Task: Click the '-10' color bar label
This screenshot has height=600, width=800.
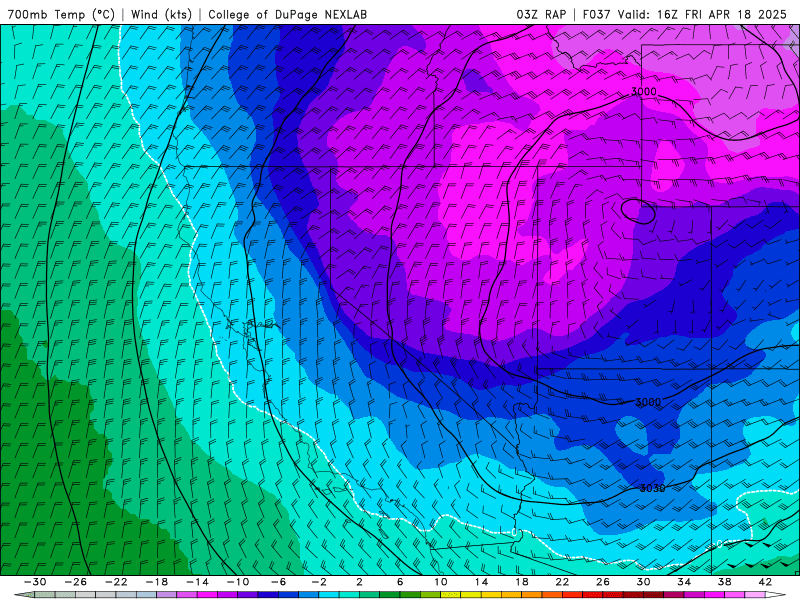Action: point(238,582)
